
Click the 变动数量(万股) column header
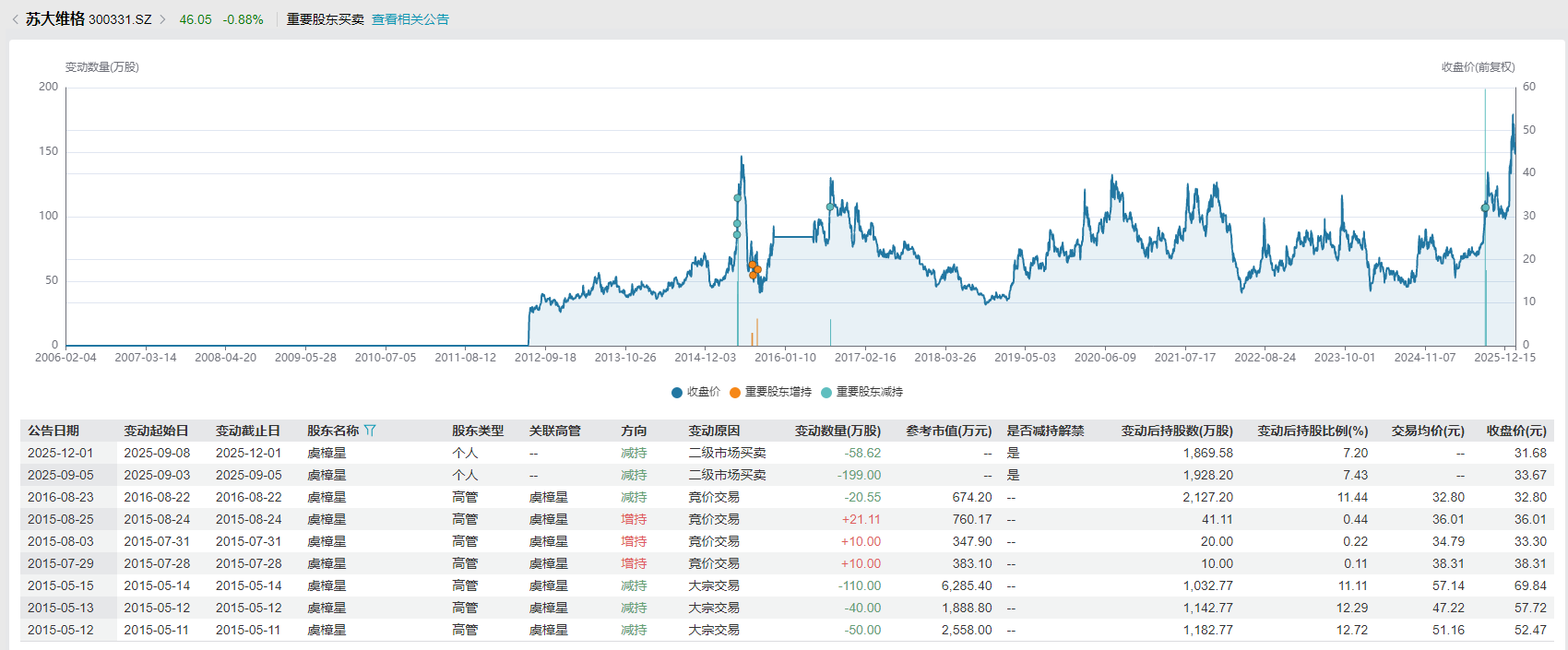837,431
